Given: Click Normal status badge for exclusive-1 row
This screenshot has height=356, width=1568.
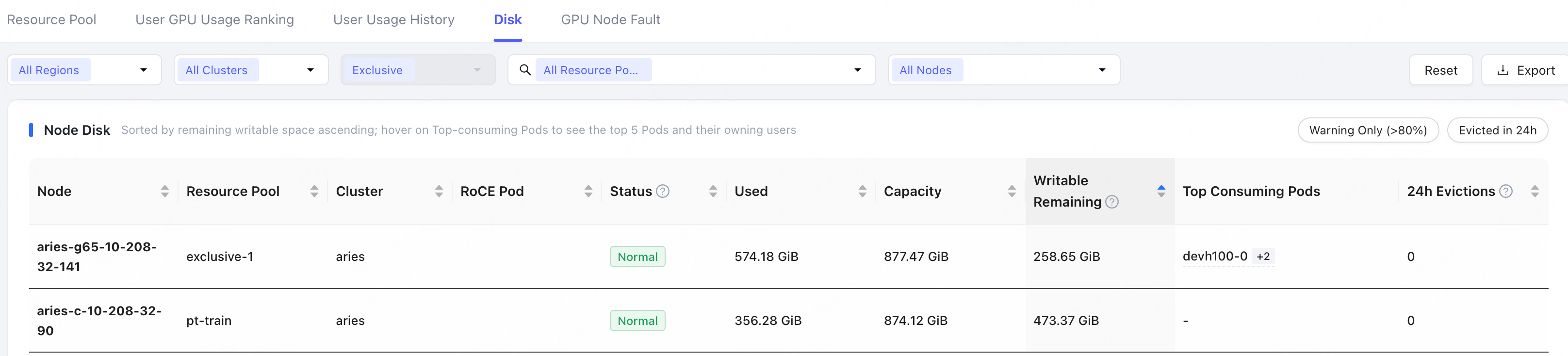Looking at the screenshot, I should 637,256.
